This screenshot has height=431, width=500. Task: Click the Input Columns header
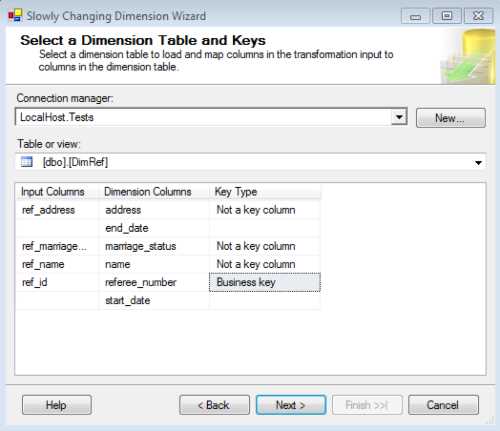click(x=57, y=192)
